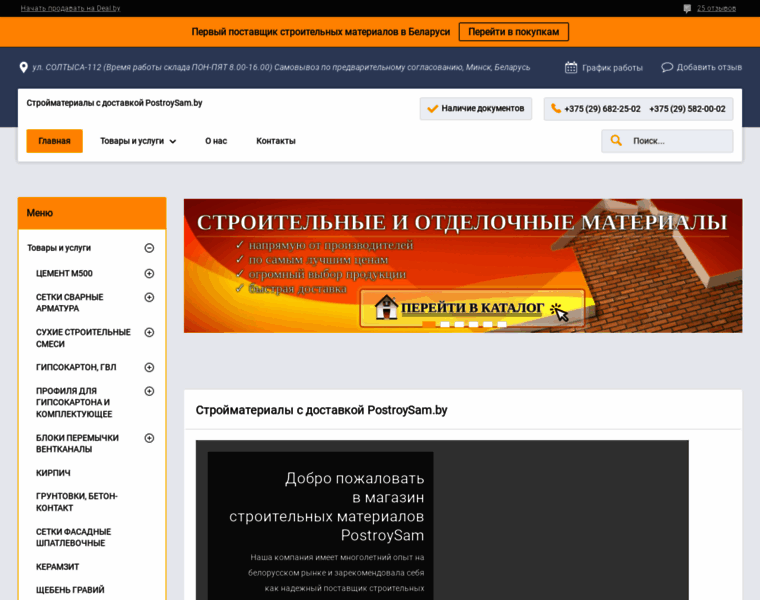Expand ПРОФИЛЯ ДЛЯ ГИПСОКАРТОНА category
Viewport: 760px width, 600px height.
point(149,391)
